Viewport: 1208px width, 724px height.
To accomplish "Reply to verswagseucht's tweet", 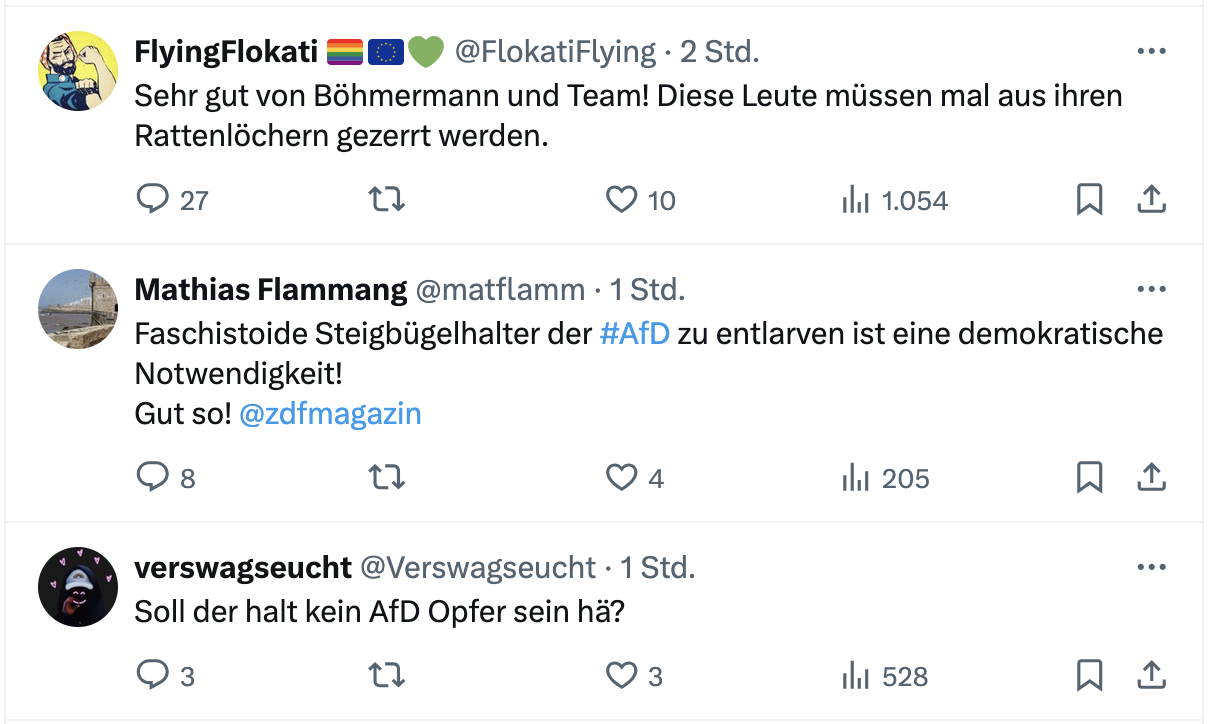I will (153, 676).
